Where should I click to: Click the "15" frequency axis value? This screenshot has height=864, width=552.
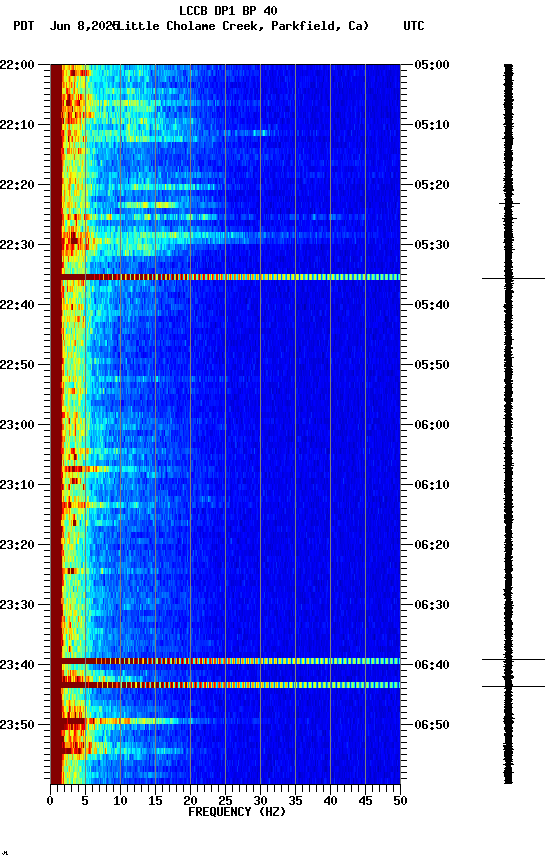(155, 801)
